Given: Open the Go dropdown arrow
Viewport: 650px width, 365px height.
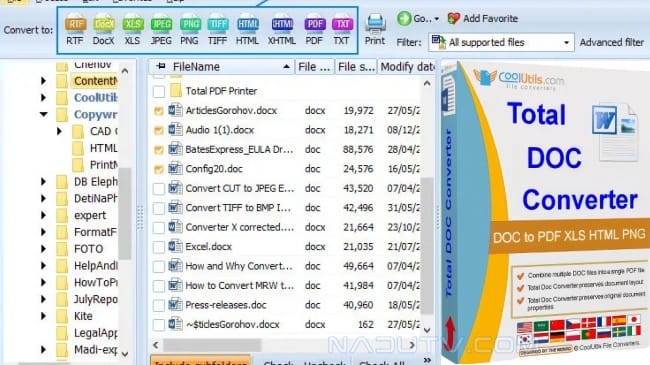Looking at the screenshot, I should (x=437, y=19).
